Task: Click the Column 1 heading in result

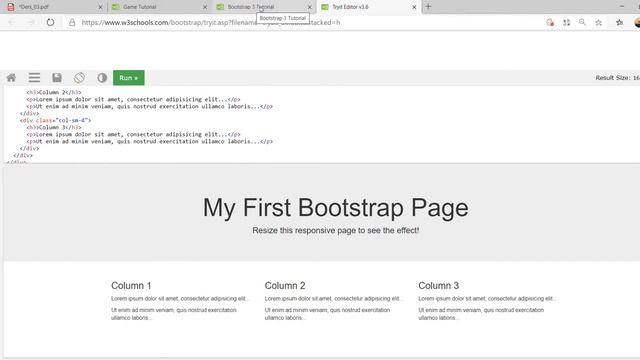Action: click(131, 285)
